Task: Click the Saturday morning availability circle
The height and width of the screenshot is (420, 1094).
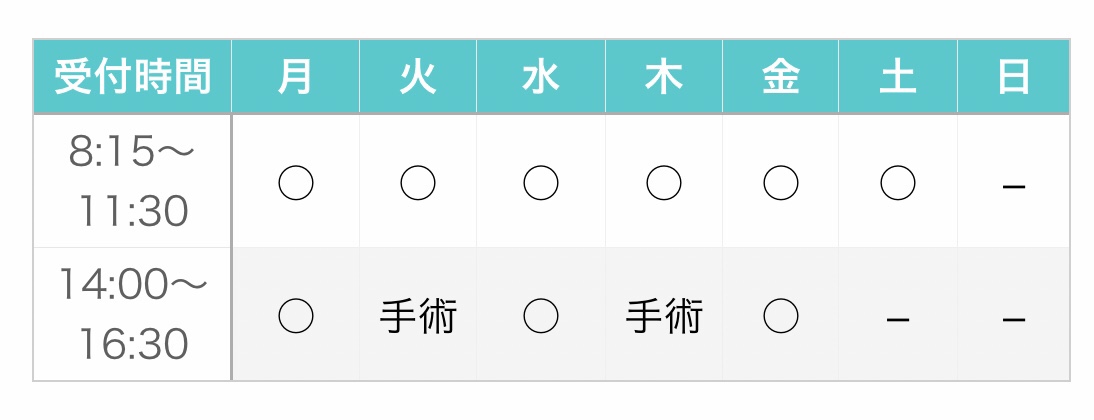Action: 898,182
